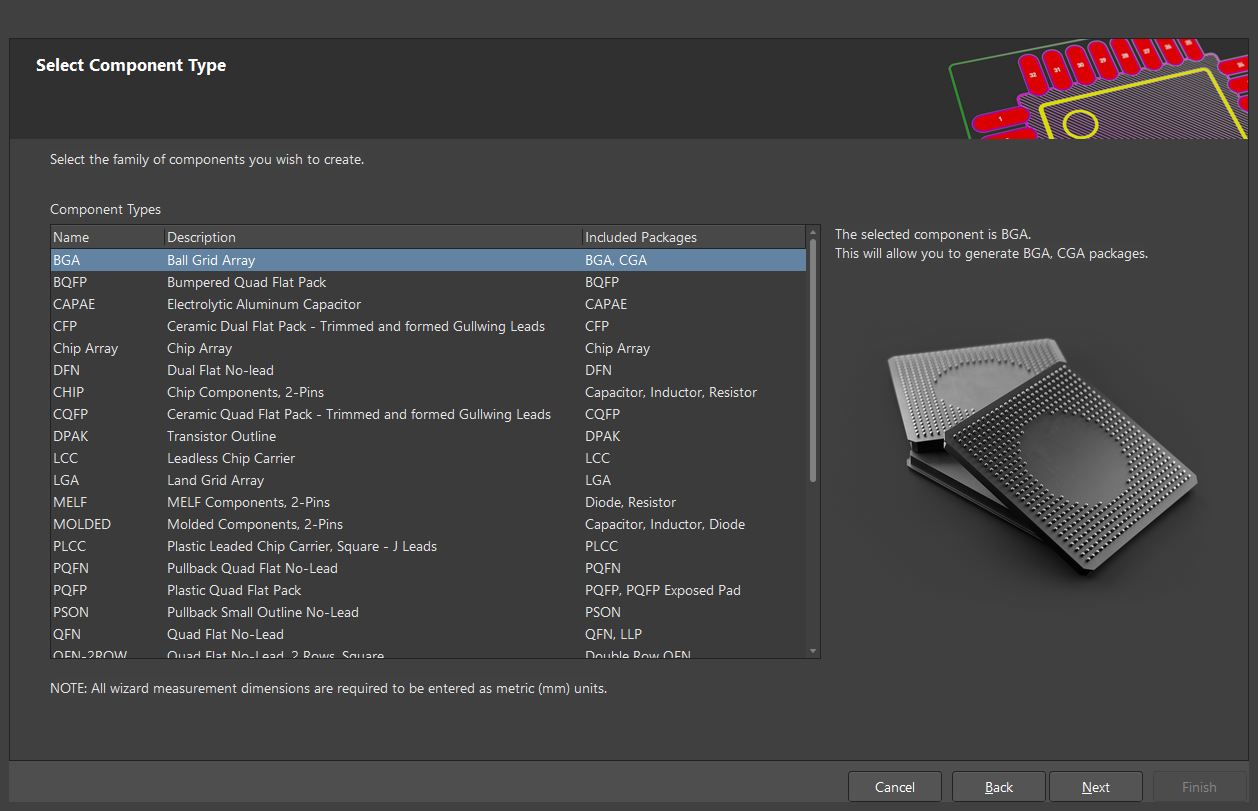This screenshot has height=811, width=1258.
Task: Select the CFP Ceramic Dual Flat Pack row
Action: coord(428,326)
